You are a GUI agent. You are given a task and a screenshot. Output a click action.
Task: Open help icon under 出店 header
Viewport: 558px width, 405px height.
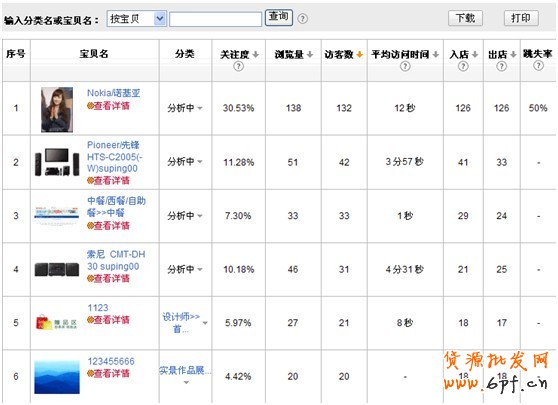(x=501, y=66)
